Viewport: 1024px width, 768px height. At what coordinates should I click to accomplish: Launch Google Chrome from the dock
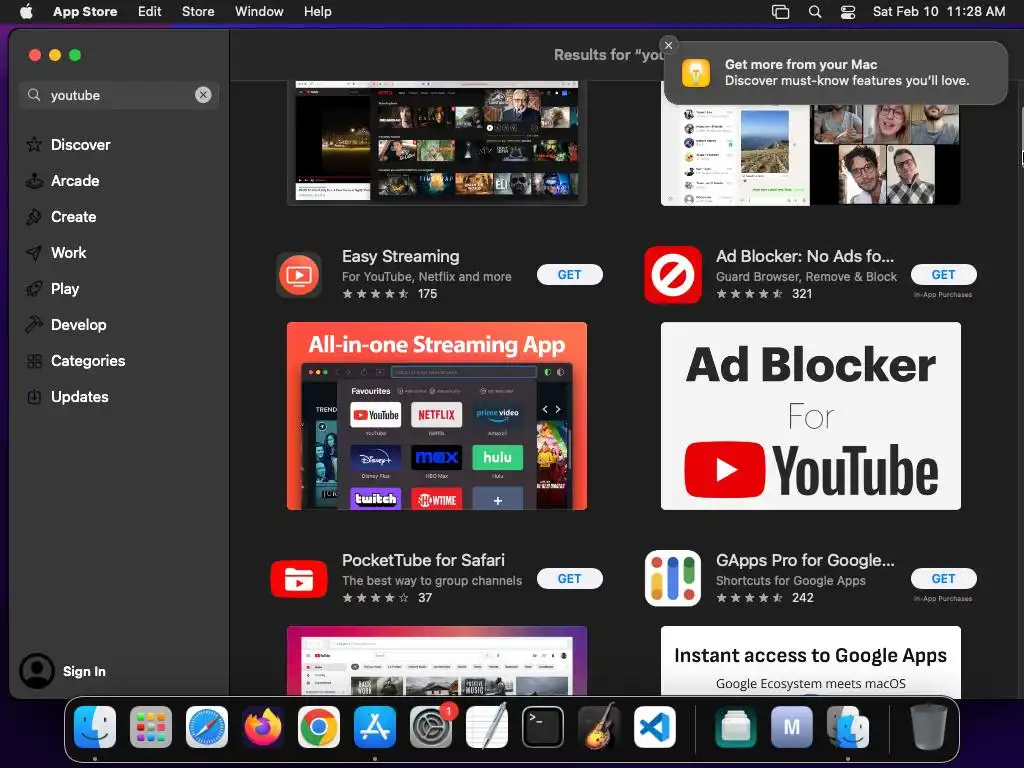(319, 727)
